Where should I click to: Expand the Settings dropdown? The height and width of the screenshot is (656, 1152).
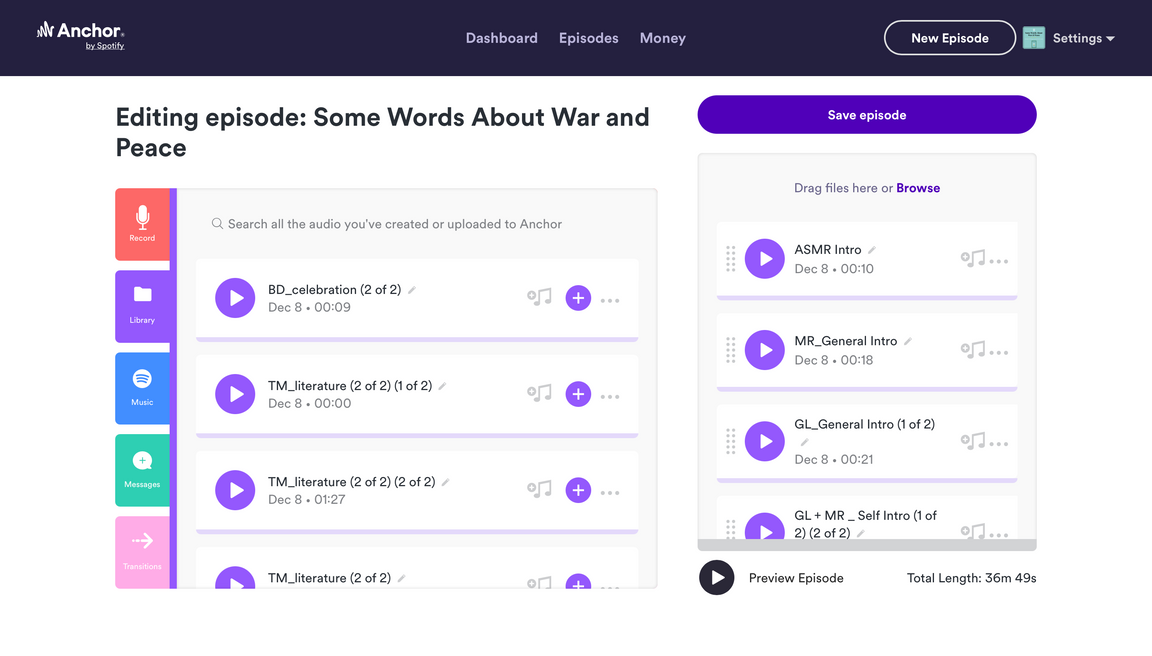(1084, 38)
